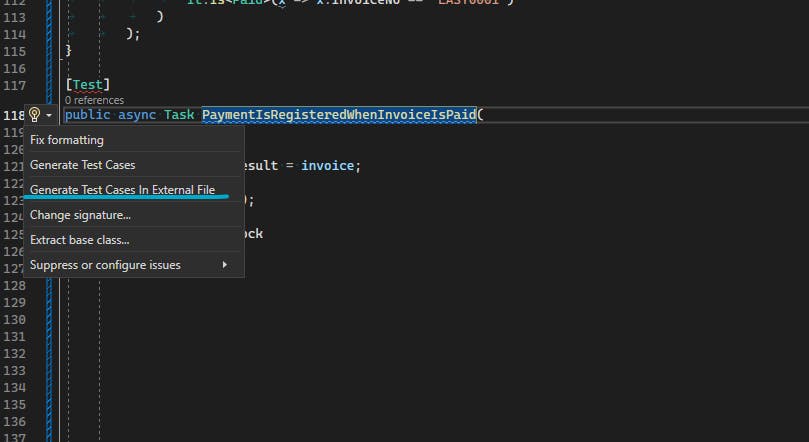Click line number 133 in the gutter
The height and width of the screenshot is (442, 809).
click(14, 353)
